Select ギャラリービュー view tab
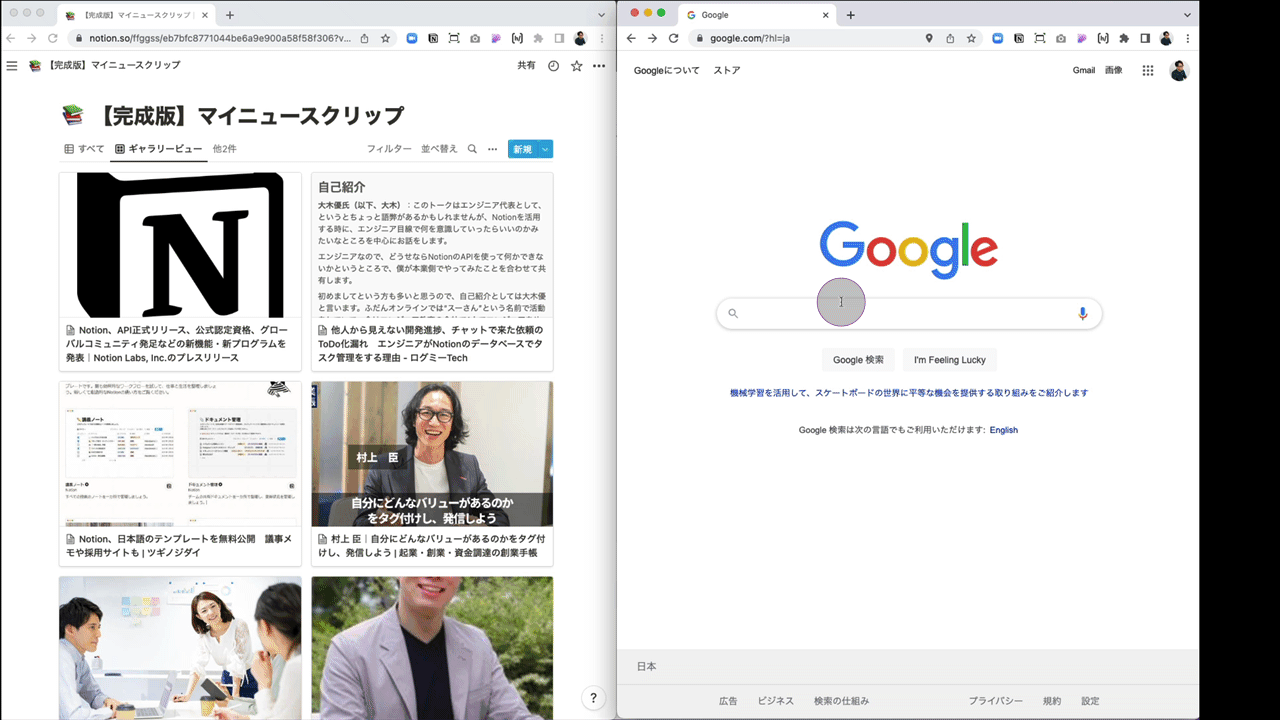 [158, 149]
